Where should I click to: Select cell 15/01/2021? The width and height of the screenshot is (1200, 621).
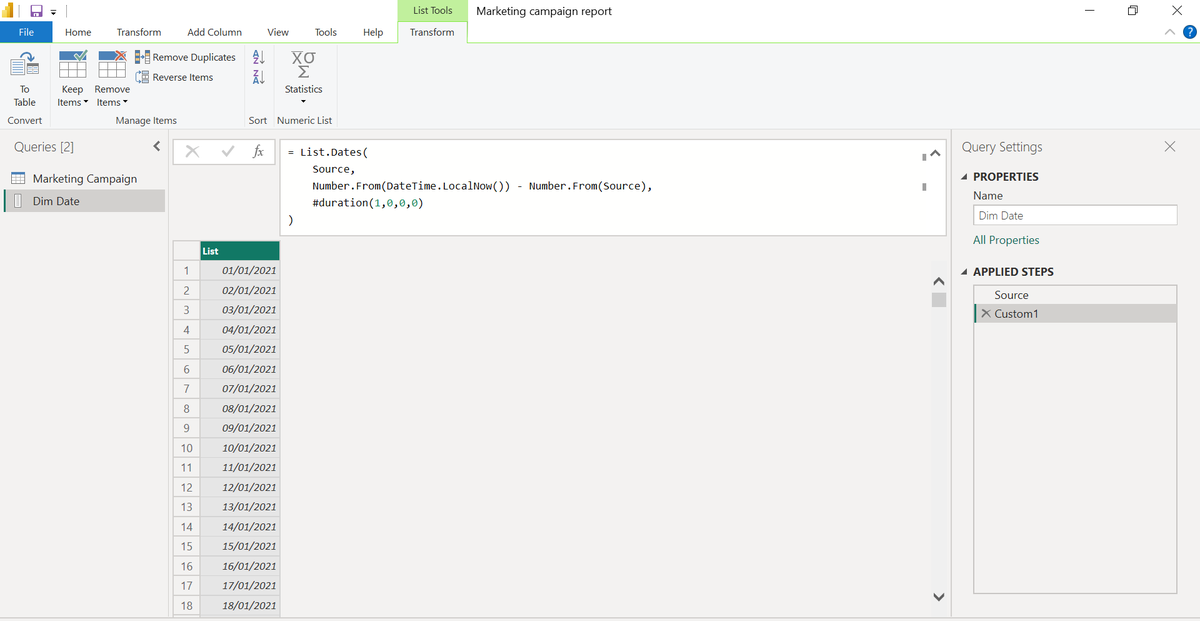tap(239, 546)
